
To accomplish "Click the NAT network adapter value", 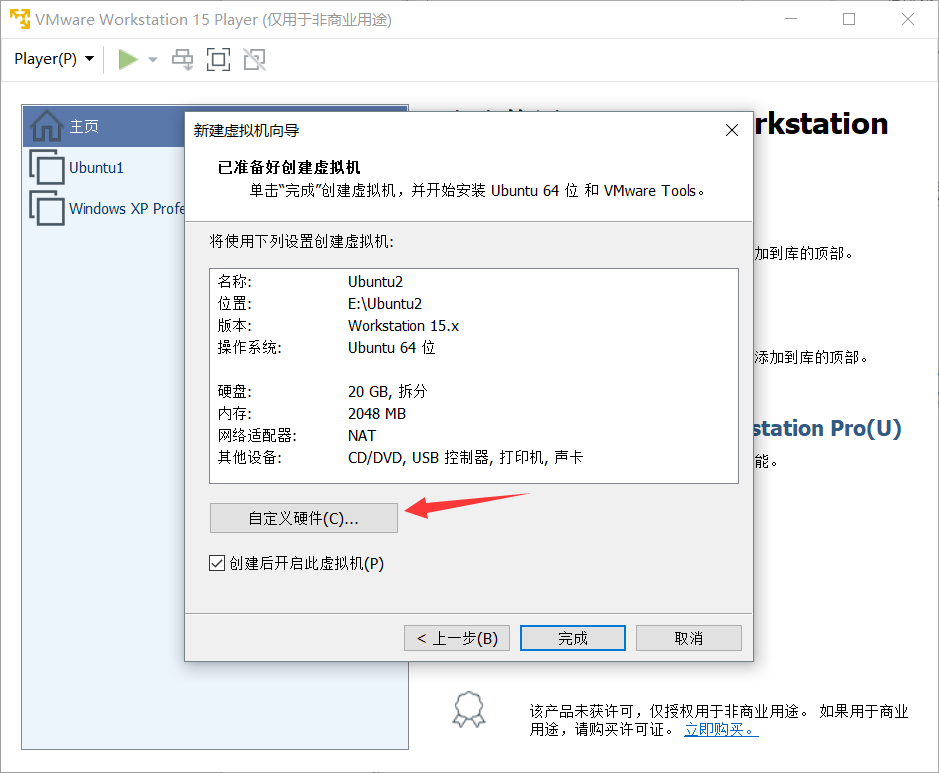I will pyautogui.click(x=362, y=436).
